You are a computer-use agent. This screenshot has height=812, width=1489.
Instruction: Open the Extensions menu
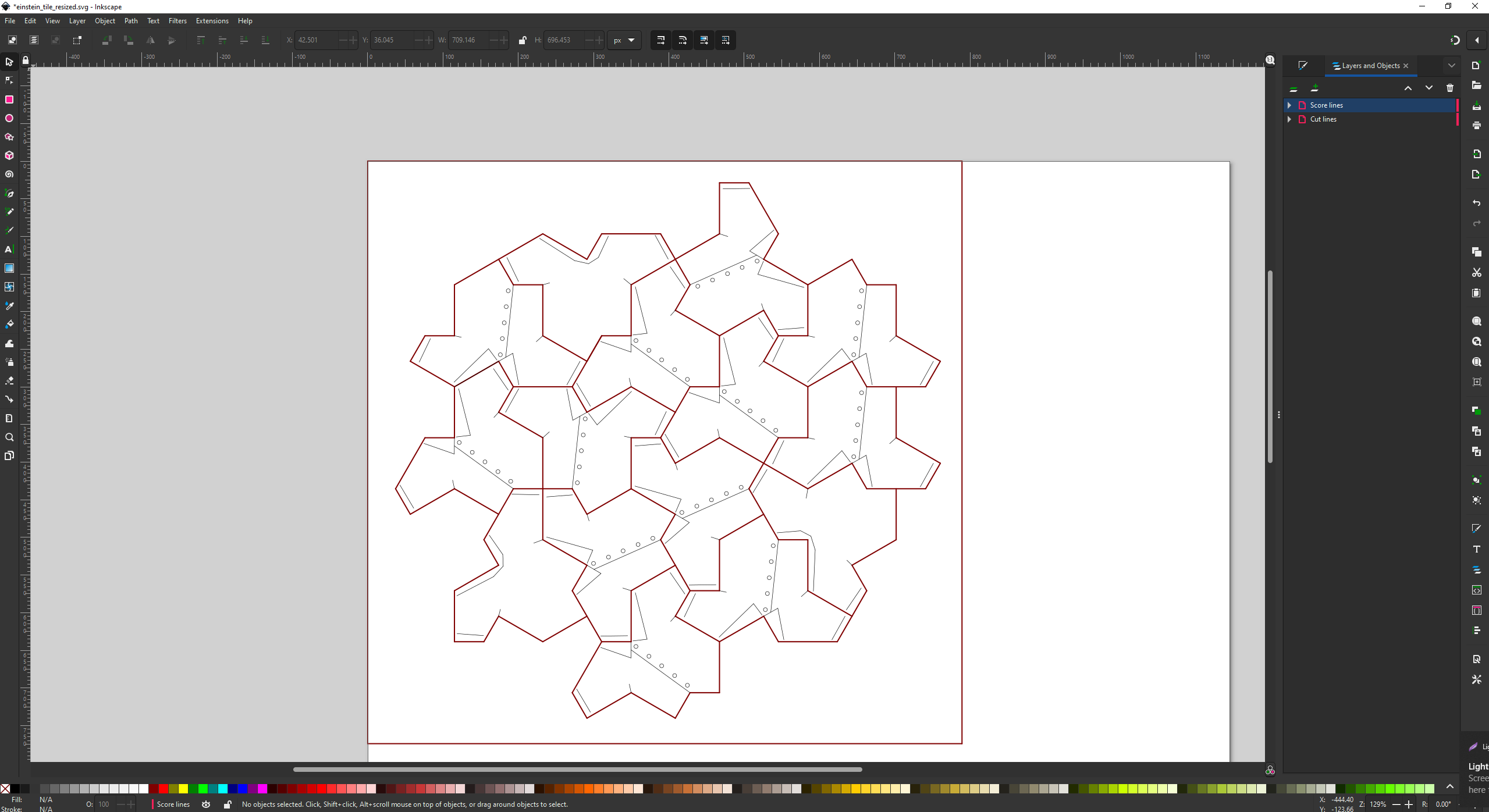click(x=212, y=21)
